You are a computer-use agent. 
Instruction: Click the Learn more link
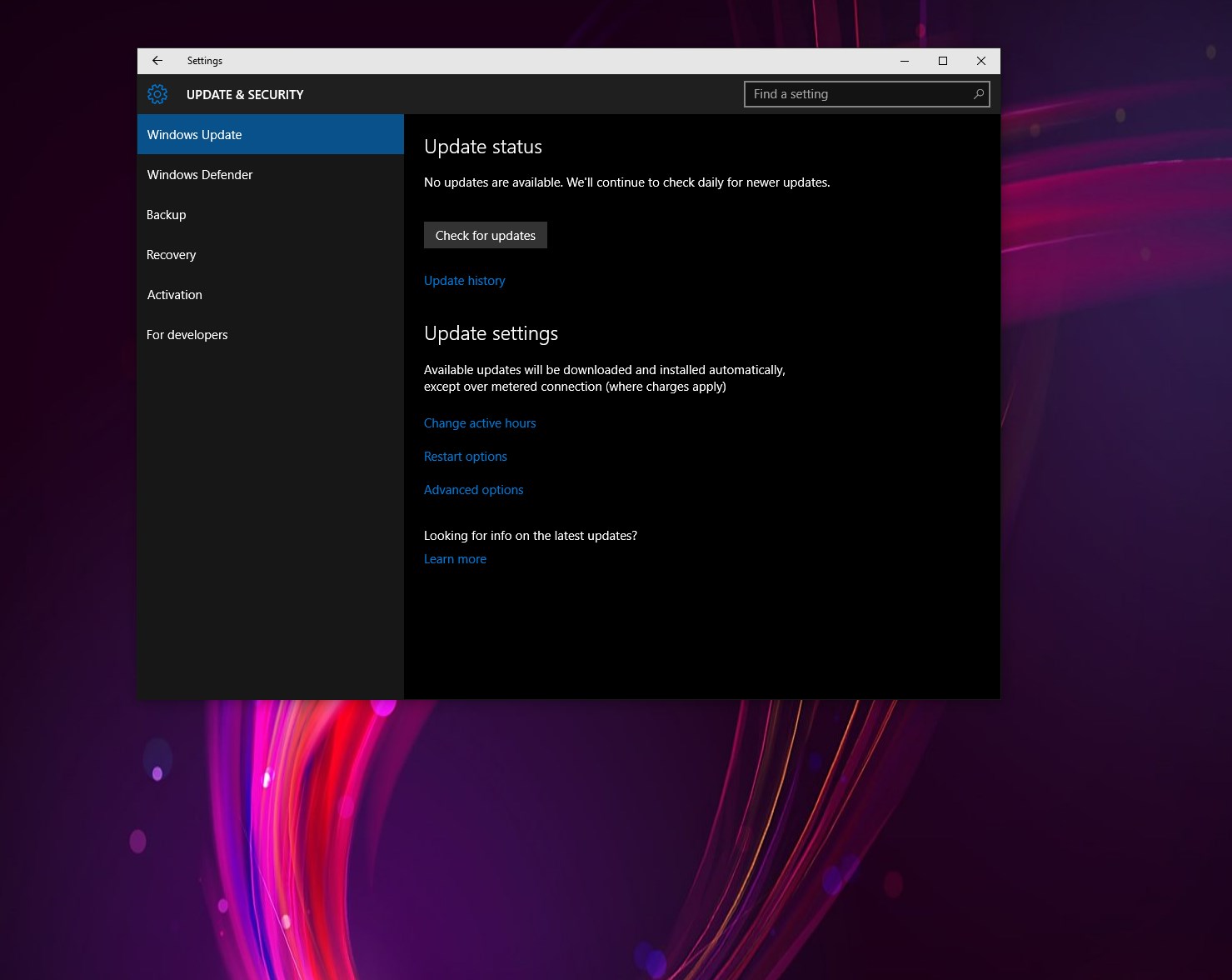[455, 559]
